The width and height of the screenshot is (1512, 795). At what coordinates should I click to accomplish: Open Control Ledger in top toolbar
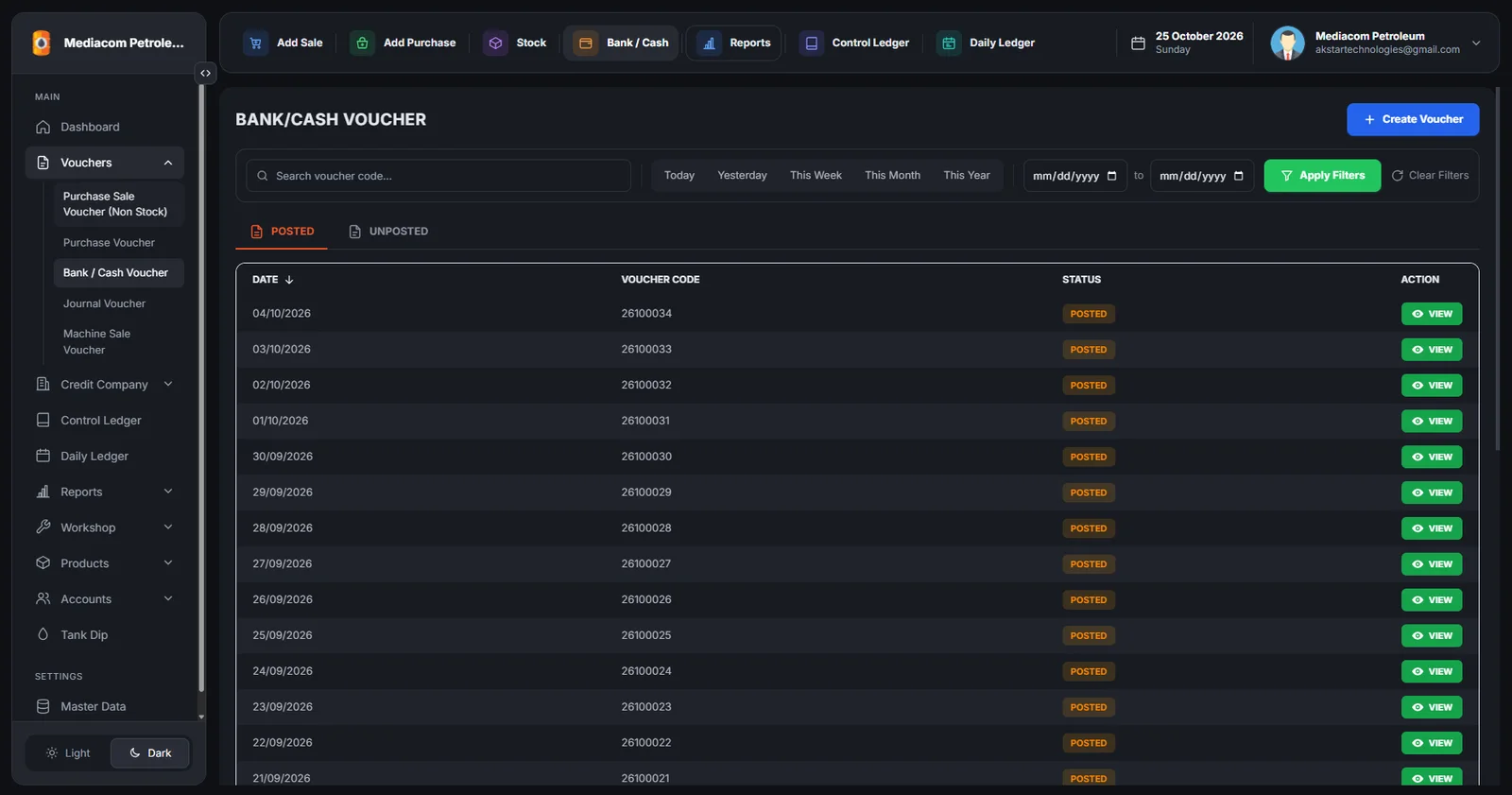click(x=854, y=43)
